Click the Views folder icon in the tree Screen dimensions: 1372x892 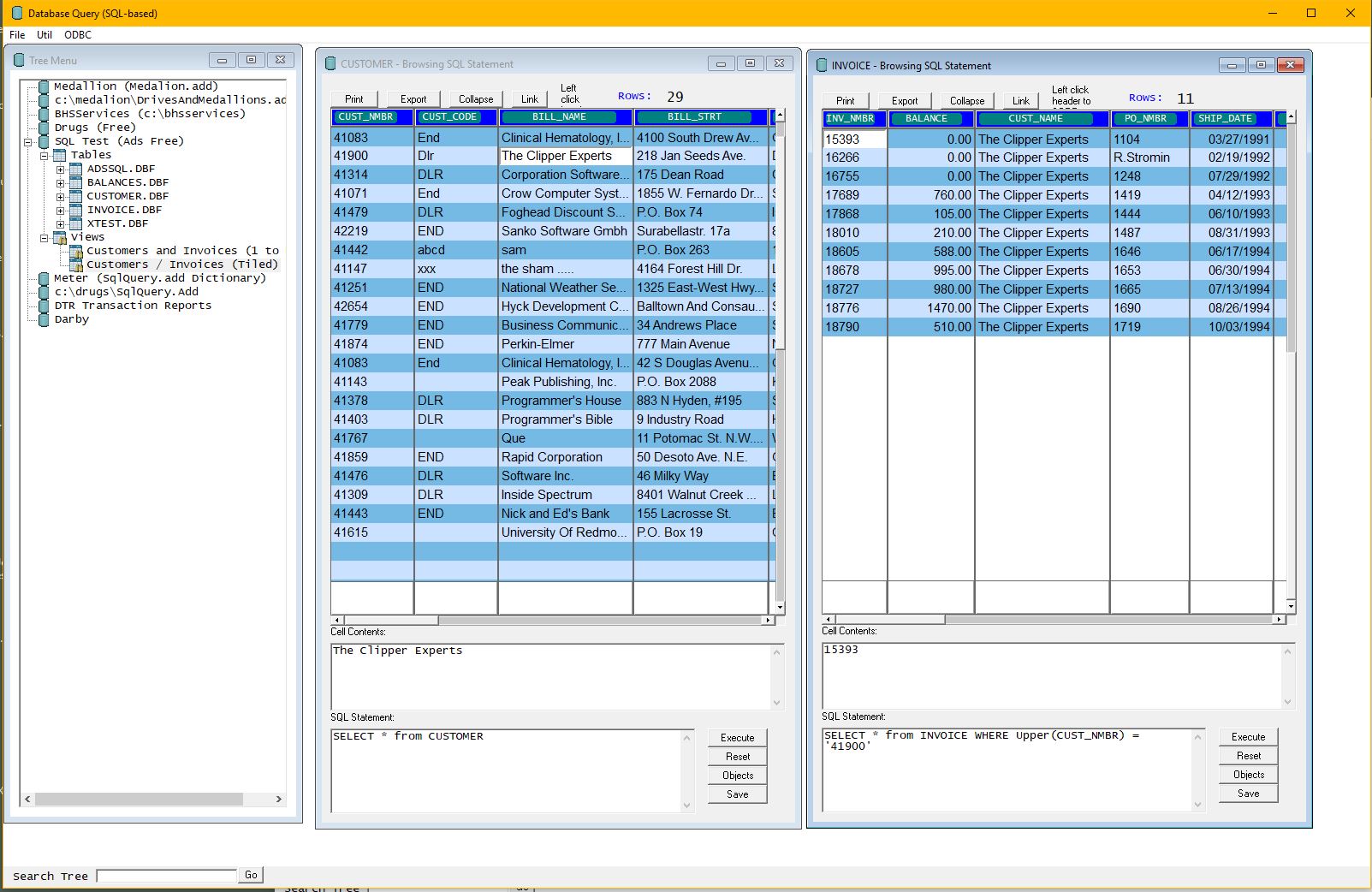[58, 236]
